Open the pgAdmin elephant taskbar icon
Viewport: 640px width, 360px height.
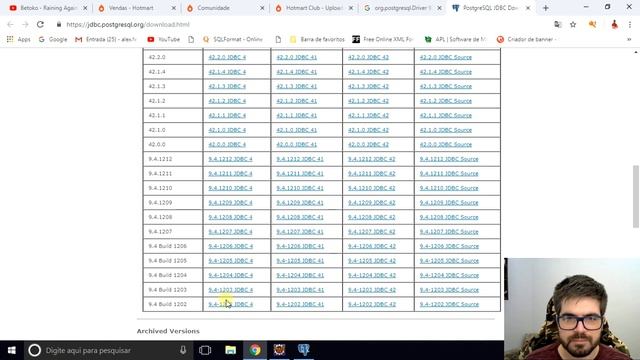pos(304,350)
